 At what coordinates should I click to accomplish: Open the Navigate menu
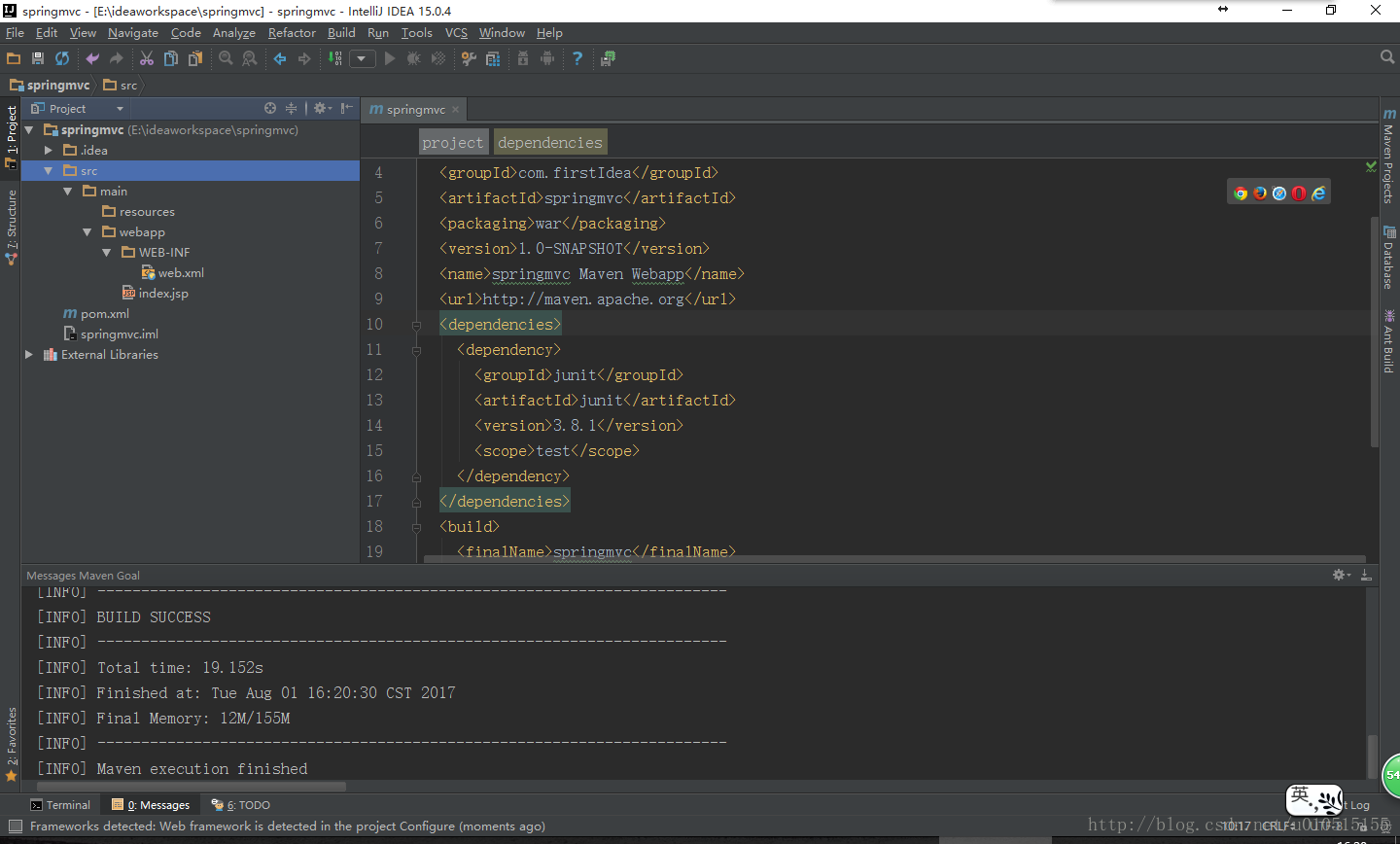pyautogui.click(x=133, y=32)
